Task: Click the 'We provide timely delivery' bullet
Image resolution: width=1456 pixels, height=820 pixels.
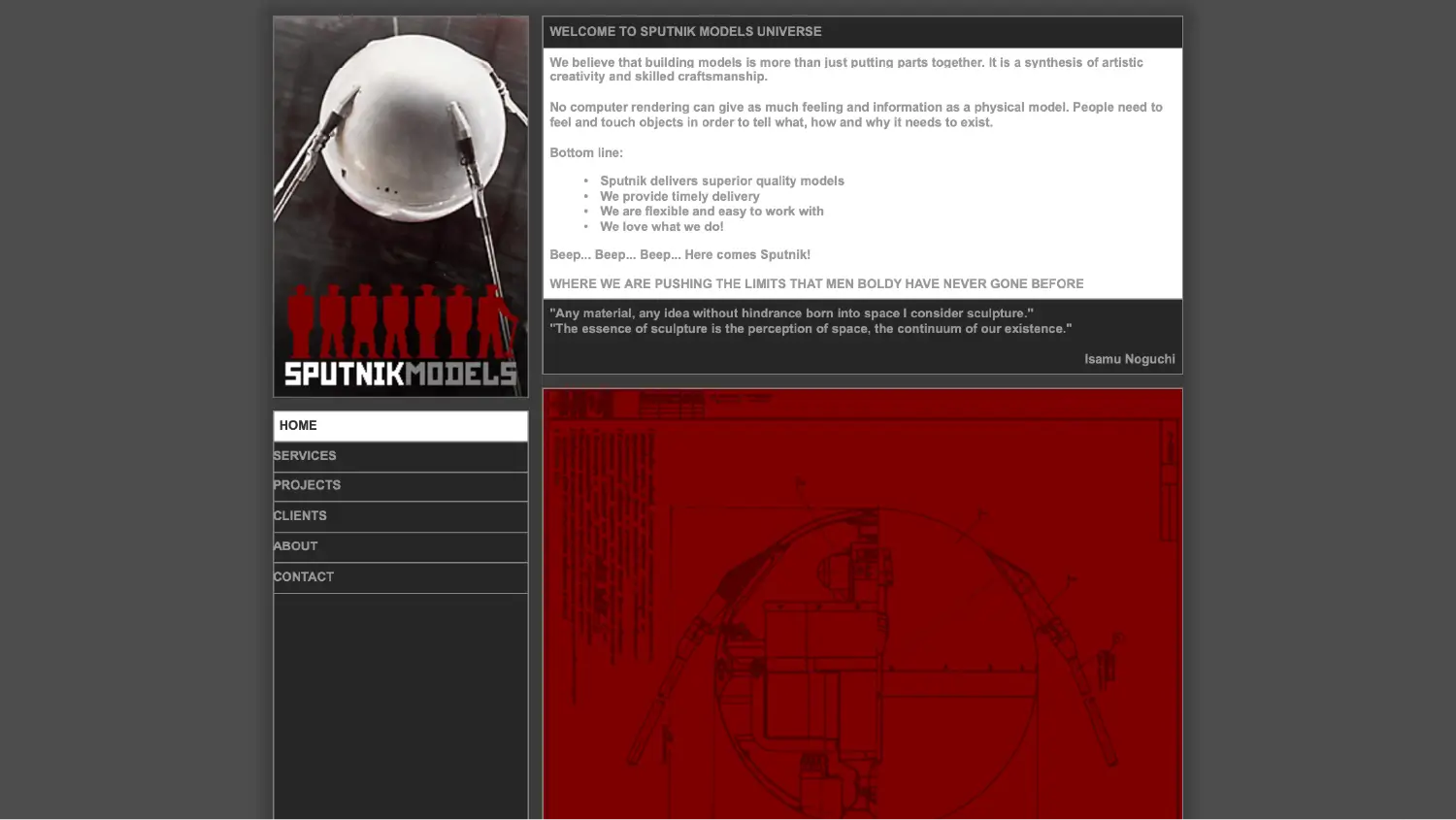Action: tap(679, 197)
